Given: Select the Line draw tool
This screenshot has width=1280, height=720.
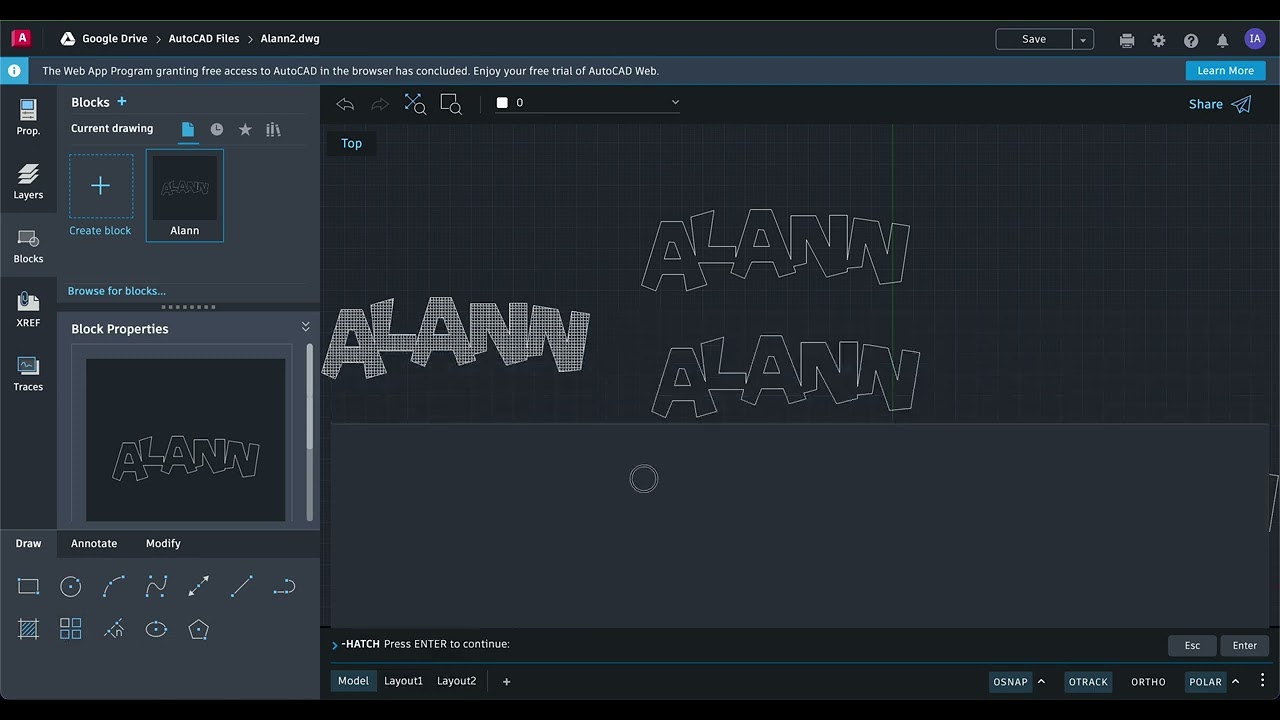Looking at the screenshot, I should tap(241, 587).
